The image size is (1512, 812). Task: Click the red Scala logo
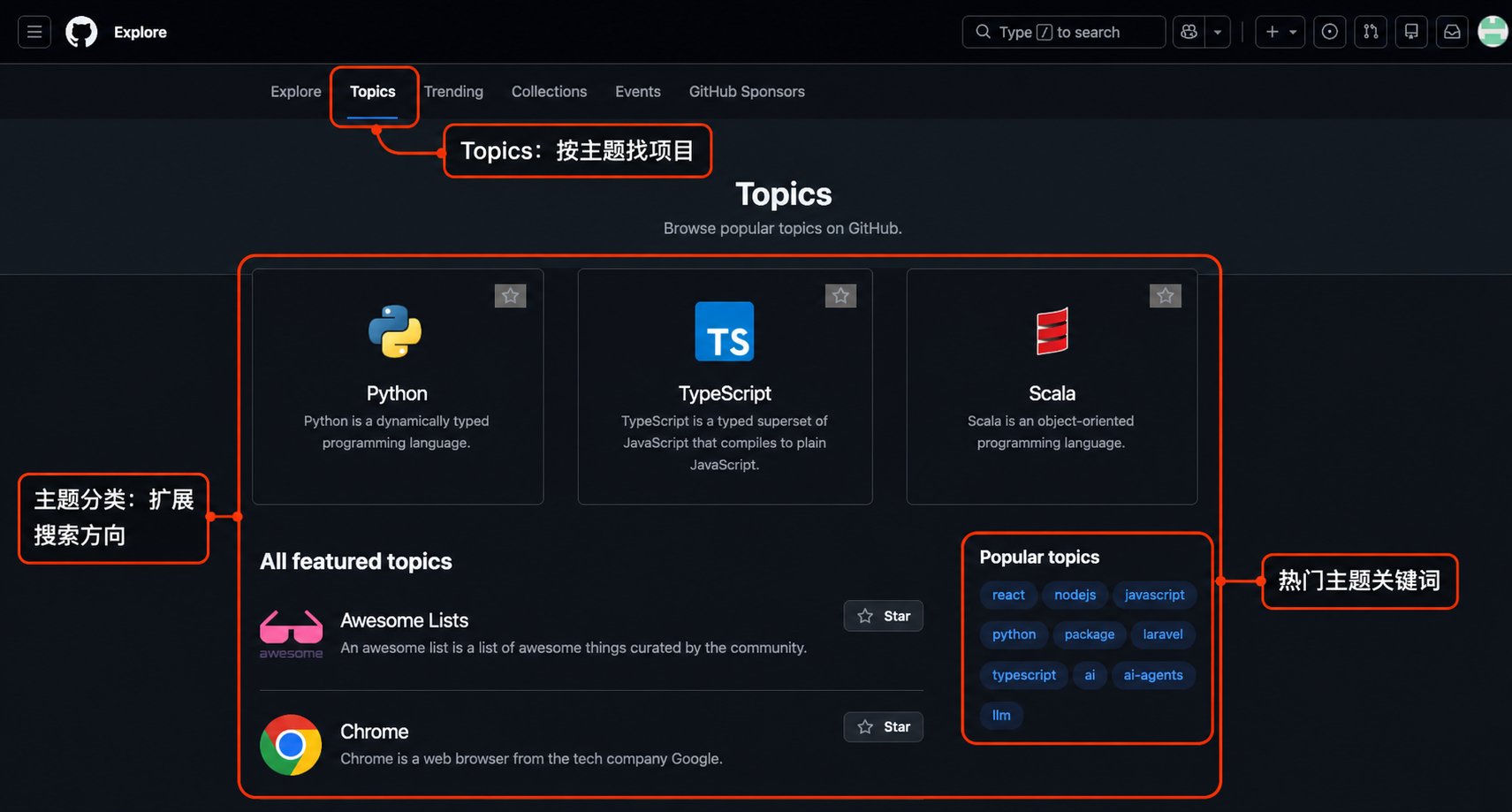(x=1052, y=331)
